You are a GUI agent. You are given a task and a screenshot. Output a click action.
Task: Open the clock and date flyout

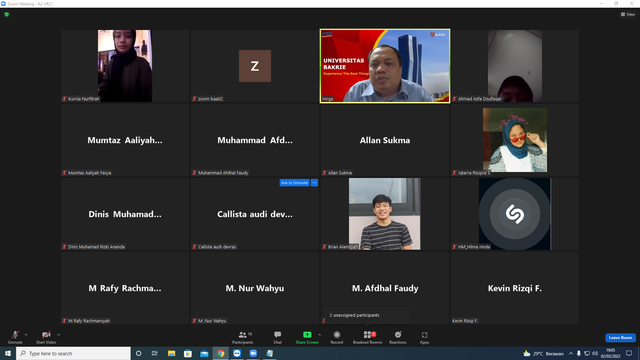pos(611,353)
